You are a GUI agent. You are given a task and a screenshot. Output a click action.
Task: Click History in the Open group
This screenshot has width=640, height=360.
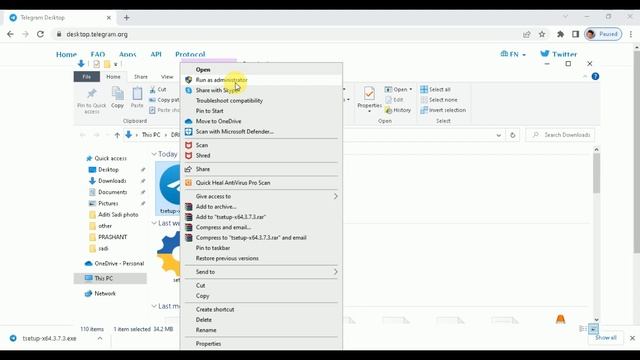(398, 110)
